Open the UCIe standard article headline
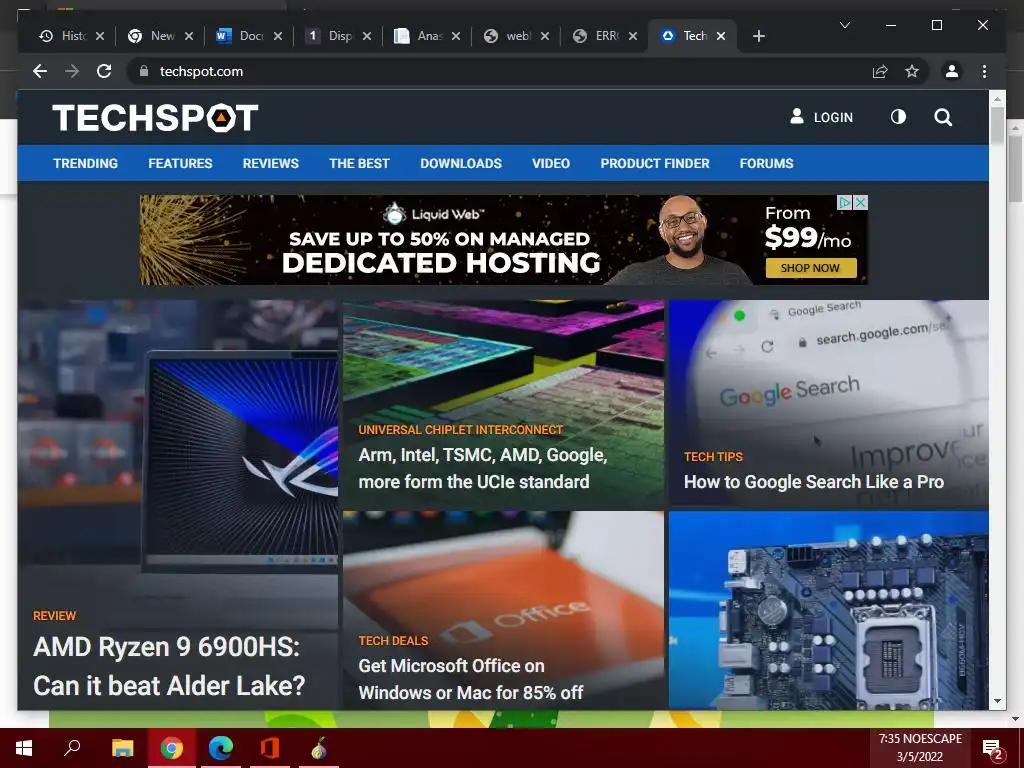 483,468
